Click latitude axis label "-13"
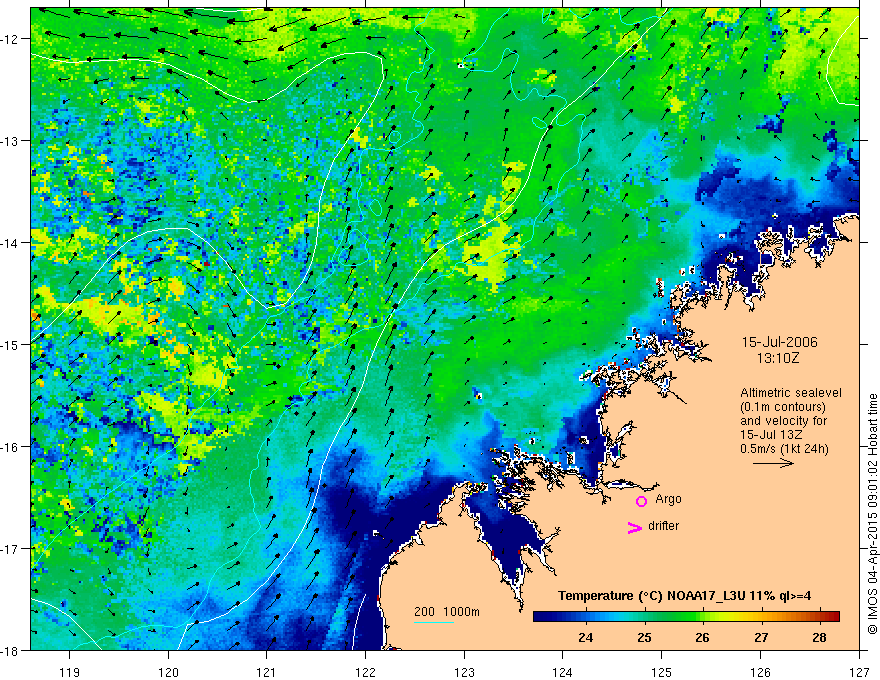Image resolution: width=880 pixels, height=680 pixels. [11, 141]
